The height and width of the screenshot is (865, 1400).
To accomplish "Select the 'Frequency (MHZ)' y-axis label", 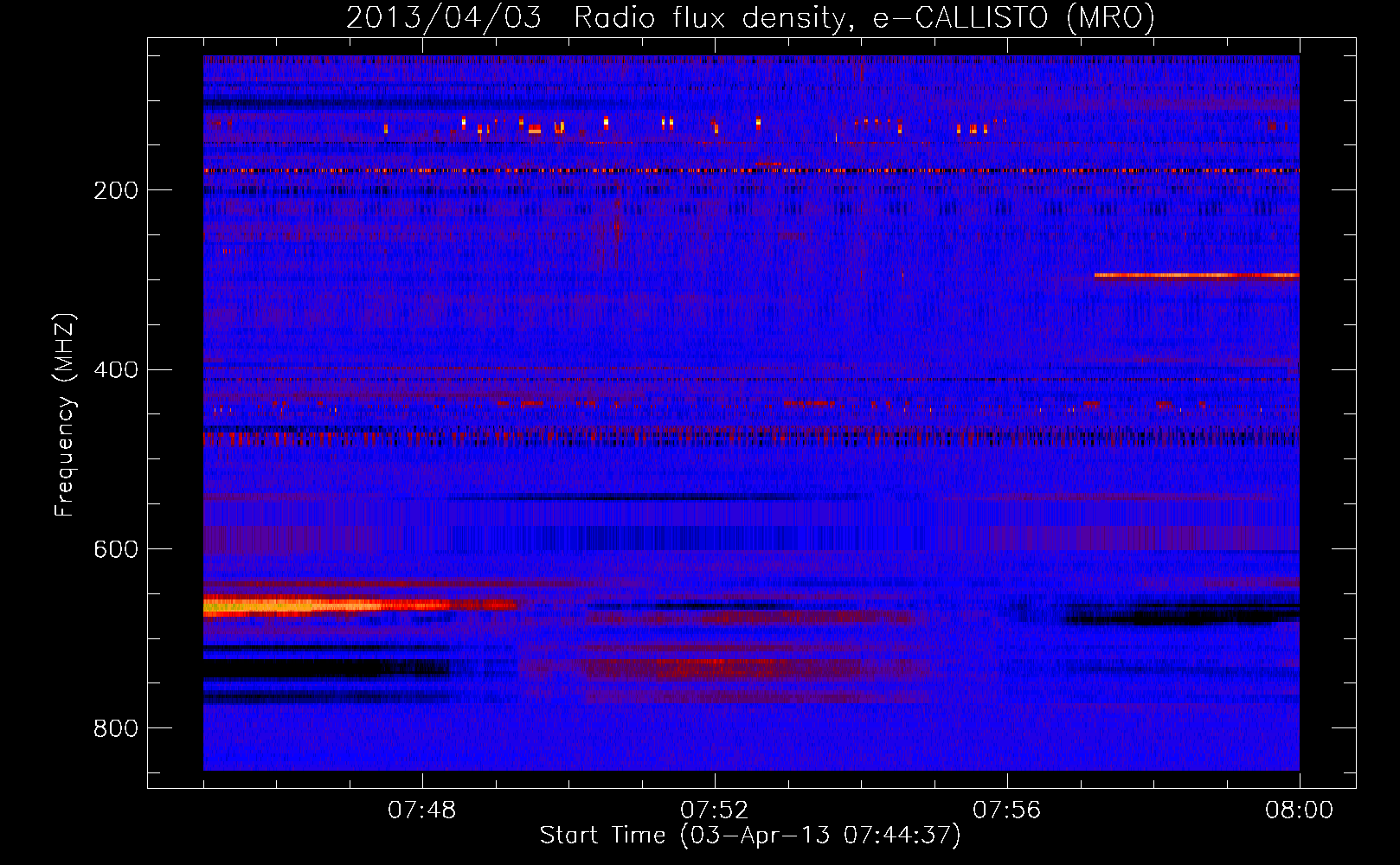I will pos(65,414).
